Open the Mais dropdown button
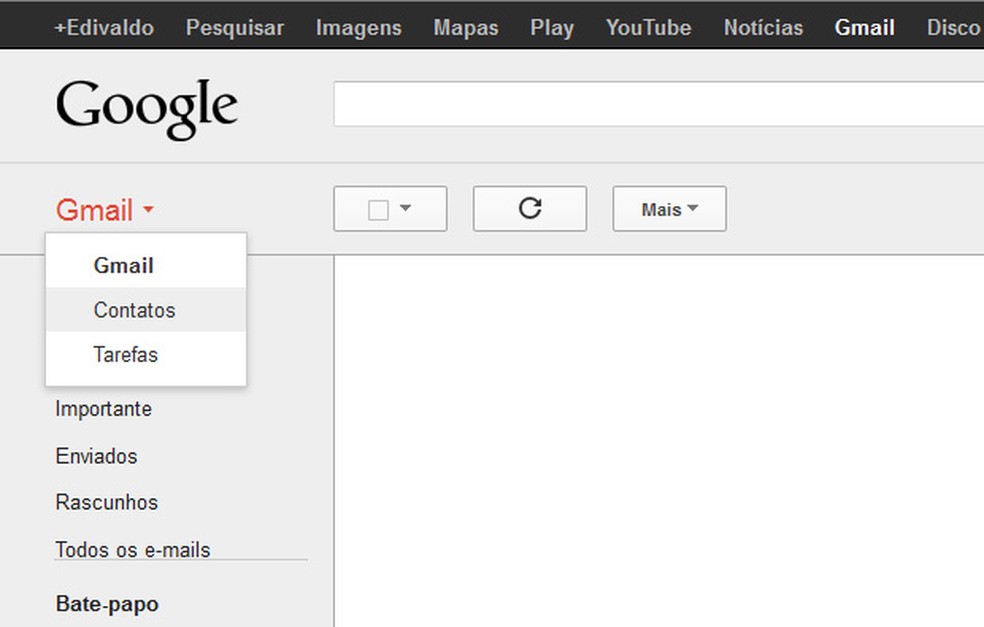The image size is (984, 627). (x=670, y=208)
